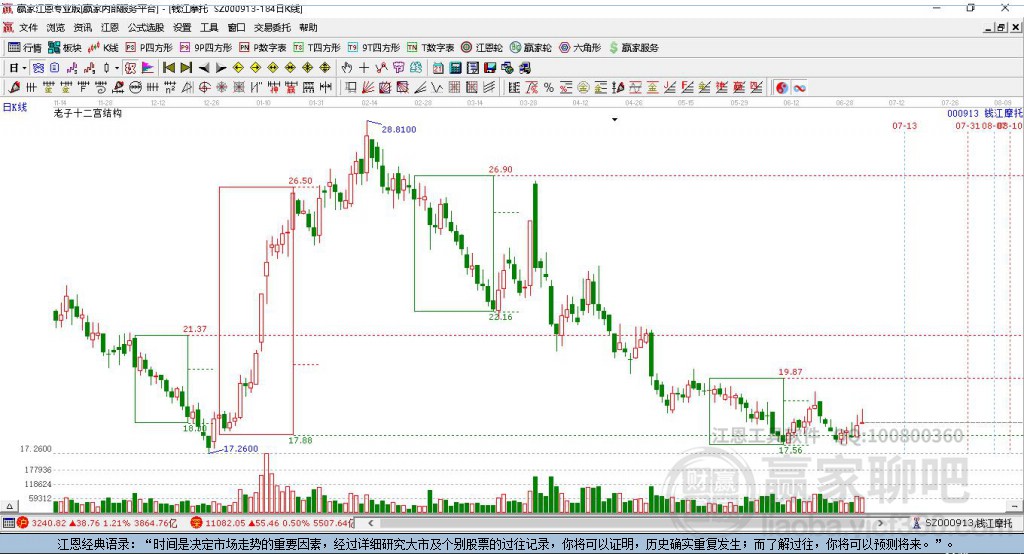Open the 文件 menu
The image size is (1024, 554).
28,27
